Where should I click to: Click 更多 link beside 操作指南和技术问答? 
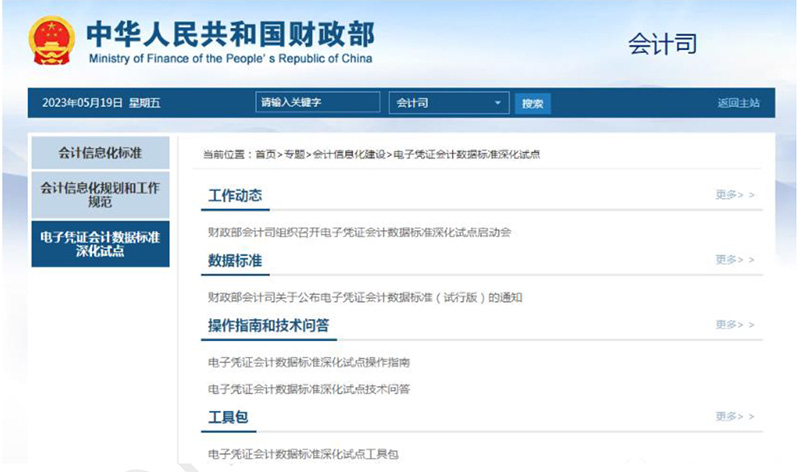coord(734,324)
